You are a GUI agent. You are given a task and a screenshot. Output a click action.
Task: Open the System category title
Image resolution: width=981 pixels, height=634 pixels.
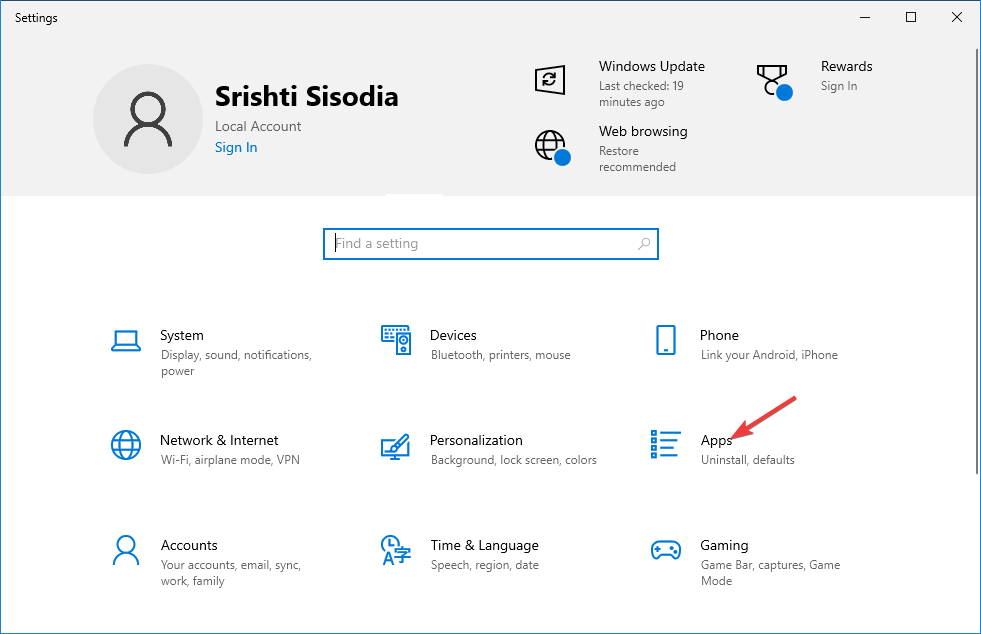pyautogui.click(x=181, y=335)
